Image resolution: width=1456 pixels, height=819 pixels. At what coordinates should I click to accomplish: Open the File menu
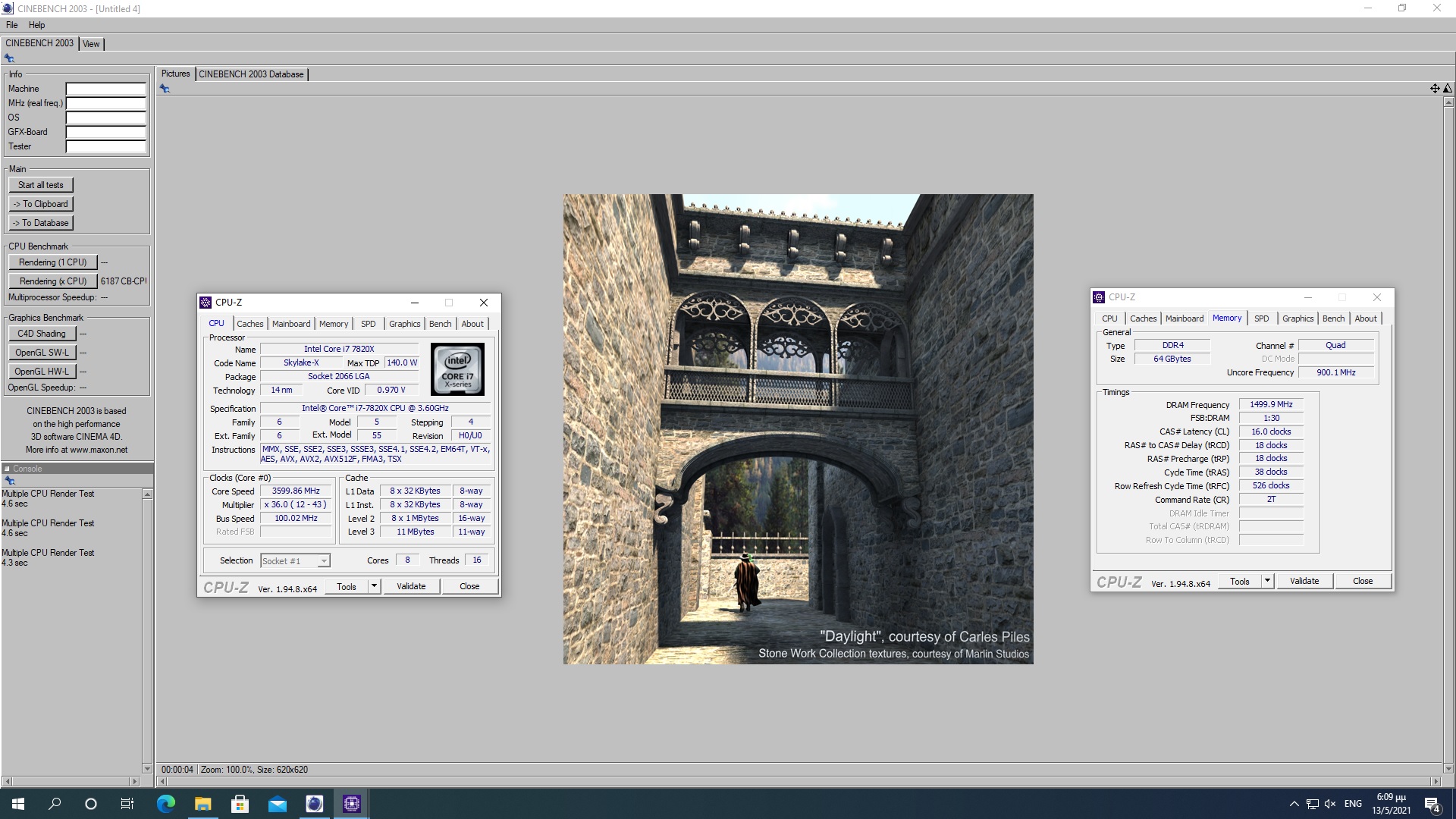tap(11, 25)
